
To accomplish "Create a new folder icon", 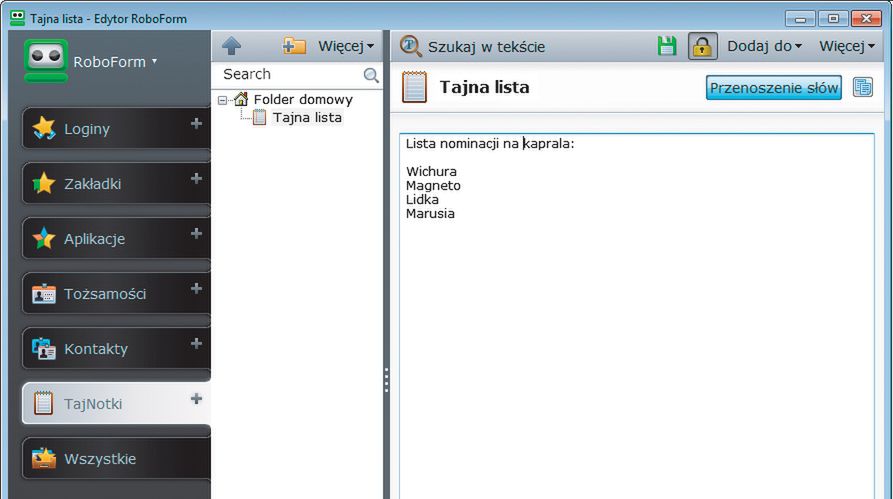I will pos(294,46).
